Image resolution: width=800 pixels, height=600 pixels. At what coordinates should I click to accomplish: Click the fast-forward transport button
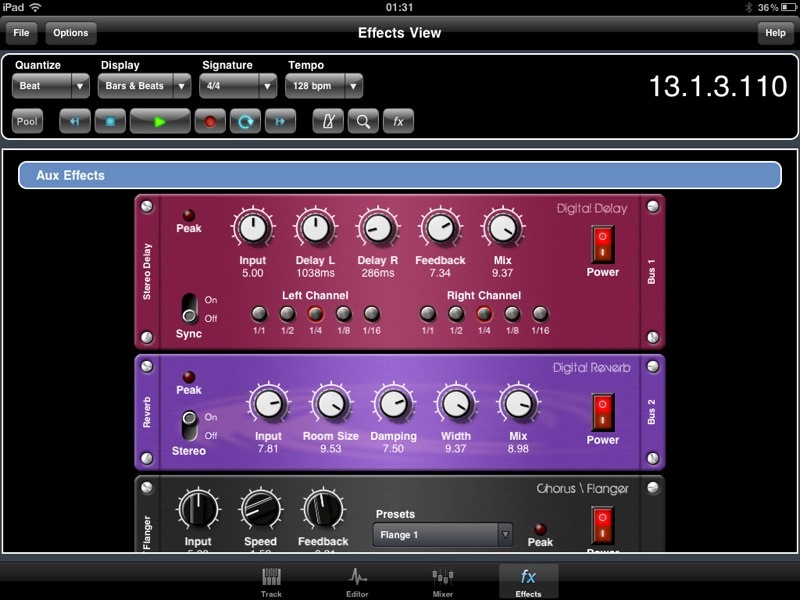280,121
